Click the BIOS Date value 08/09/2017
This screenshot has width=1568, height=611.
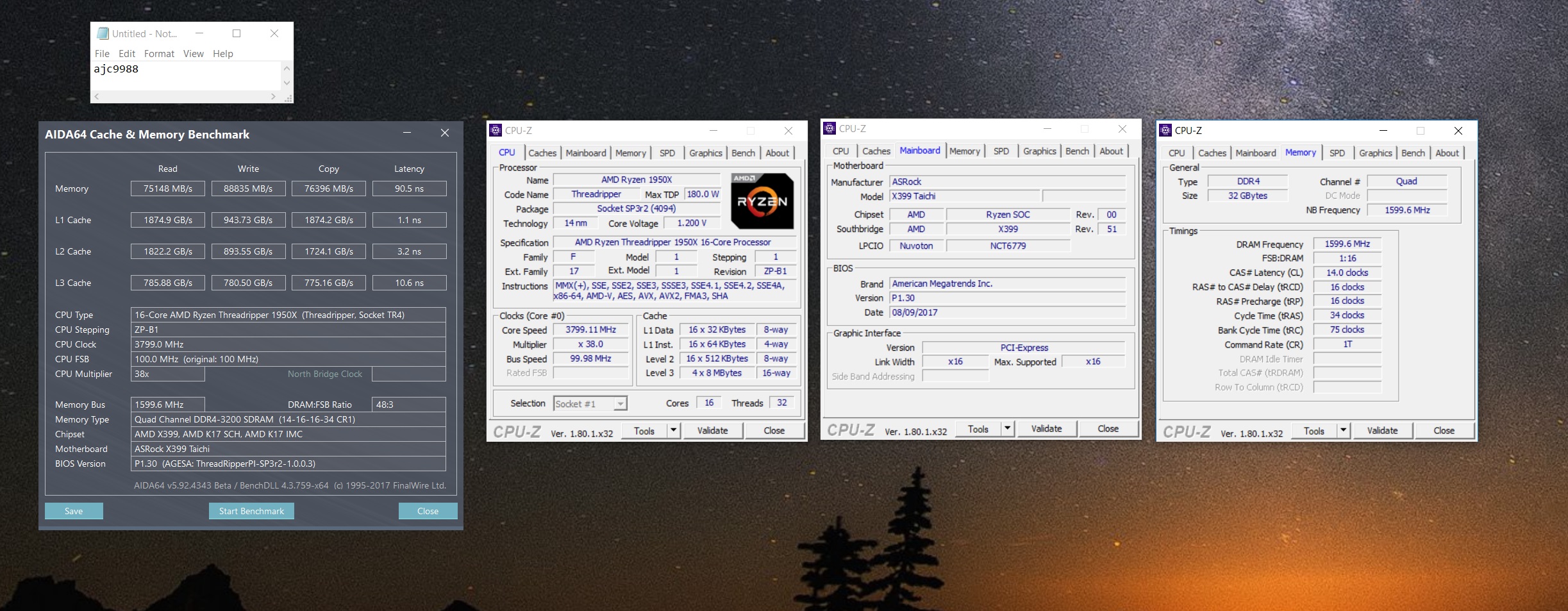pyautogui.click(x=1007, y=312)
